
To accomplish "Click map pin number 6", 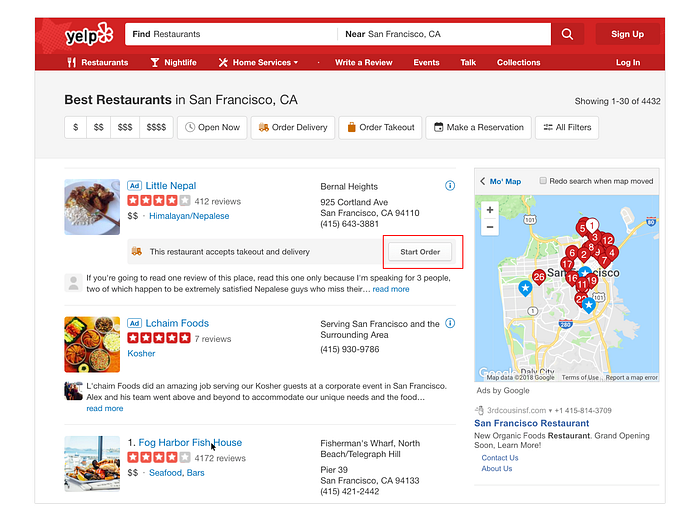I will click(x=572, y=253).
